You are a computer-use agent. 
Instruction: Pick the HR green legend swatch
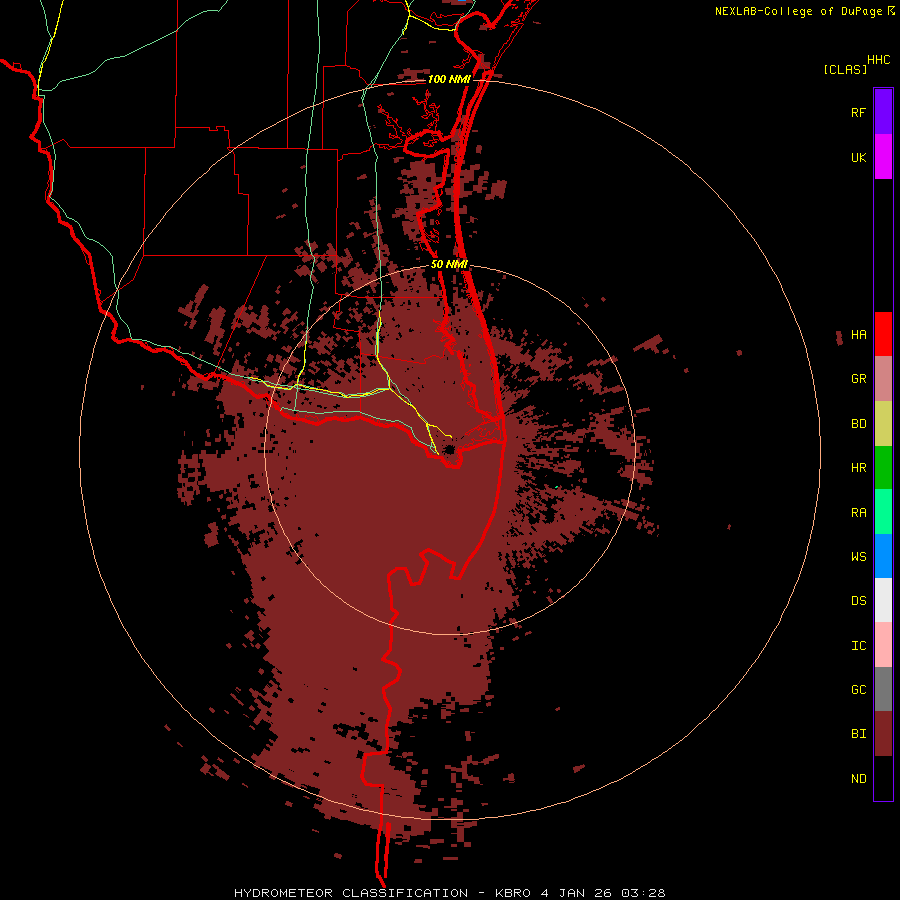[x=883, y=468]
